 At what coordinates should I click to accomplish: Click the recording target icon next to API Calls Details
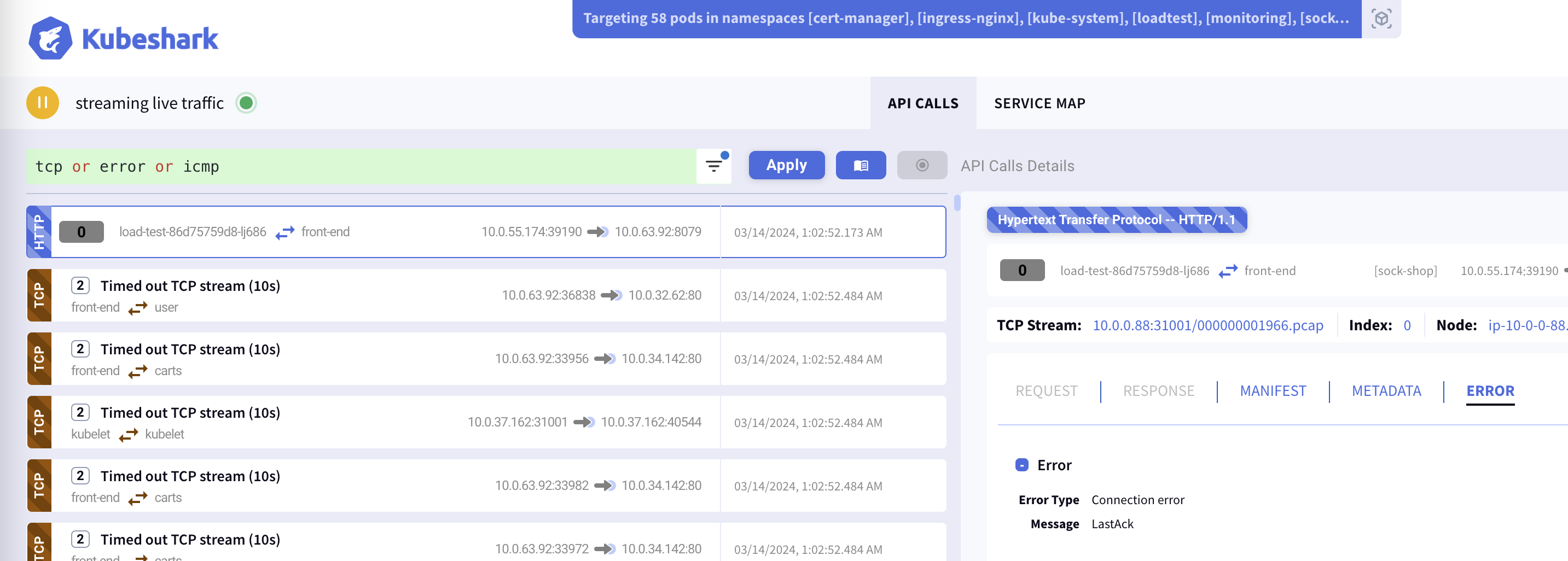pyautogui.click(x=921, y=165)
